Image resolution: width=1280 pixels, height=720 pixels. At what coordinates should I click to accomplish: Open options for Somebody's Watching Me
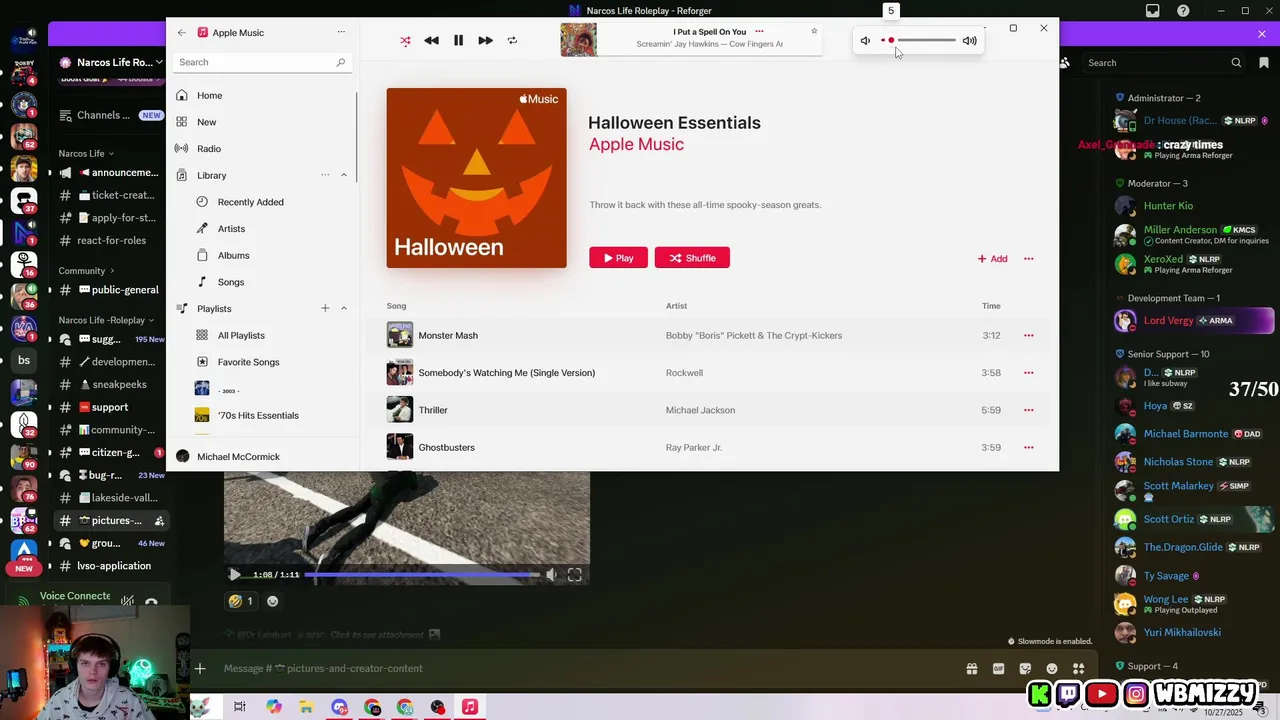click(x=1028, y=372)
